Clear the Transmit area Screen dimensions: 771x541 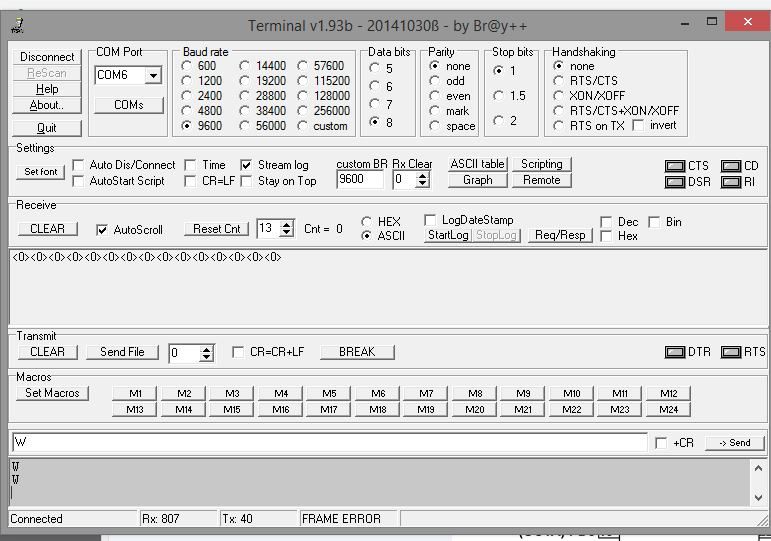click(x=47, y=352)
